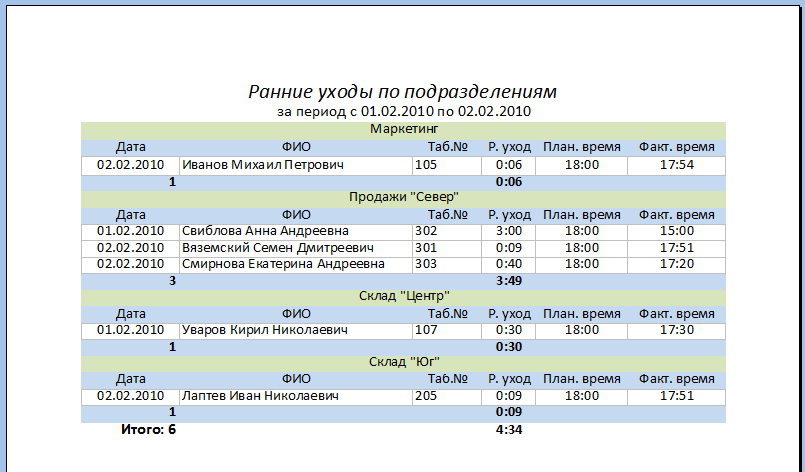Click the early leave value '0:40' for Смирнова
Image resolution: width=805 pixels, height=472 pixels.
(x=509, y=265)
